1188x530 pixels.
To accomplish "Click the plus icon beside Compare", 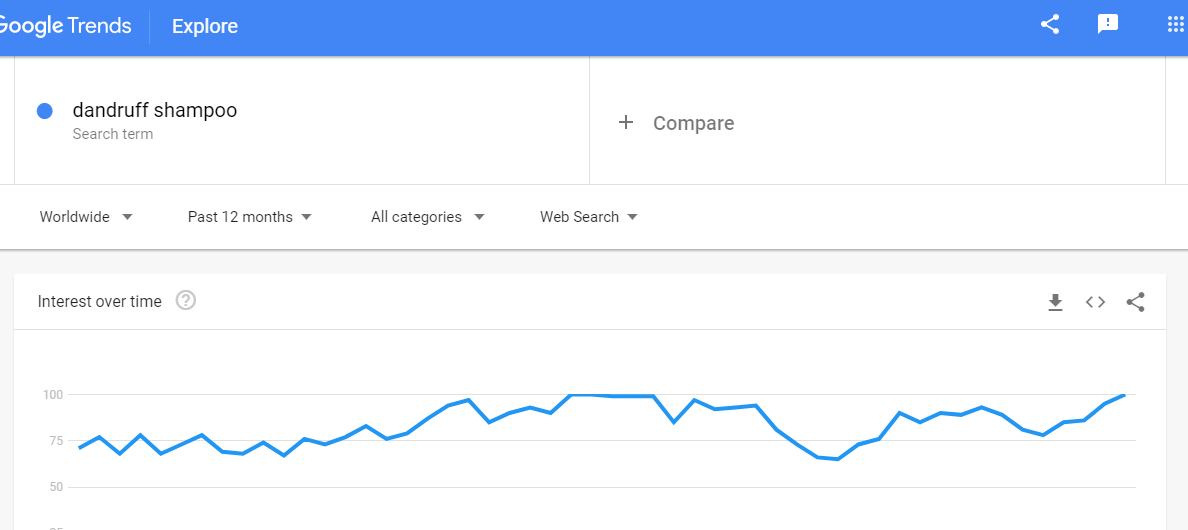I will pos(626,123).
